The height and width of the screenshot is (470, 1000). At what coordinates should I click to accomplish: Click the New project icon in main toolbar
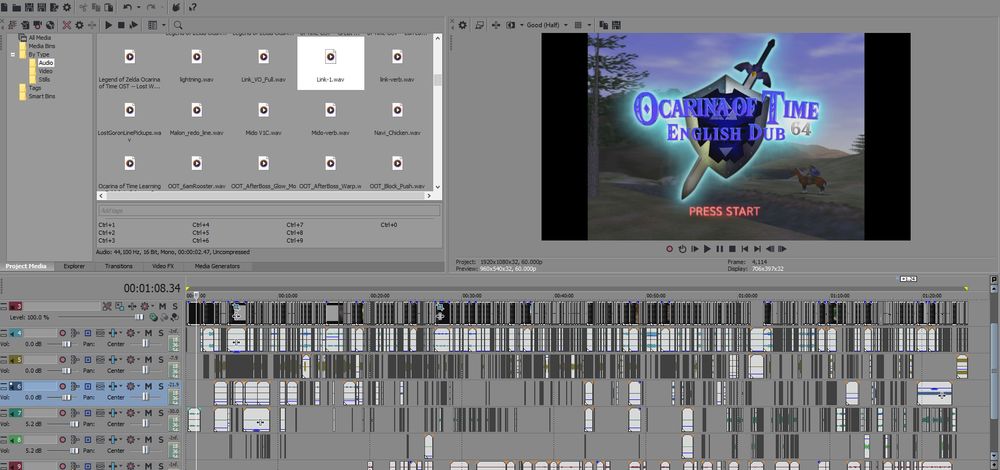4,8
